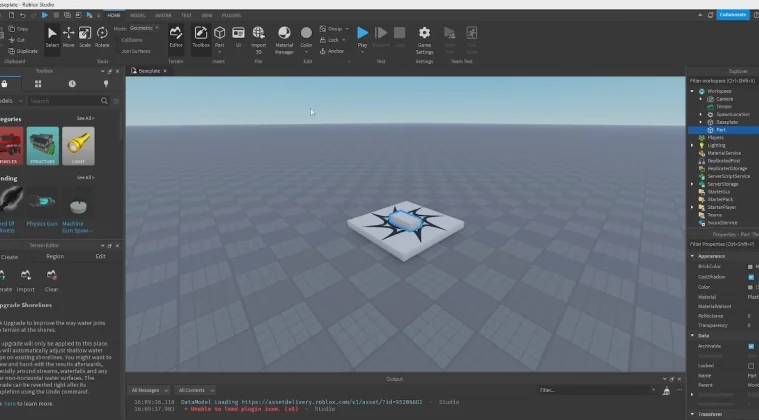Switch to the MODEL ribbon tab
Image resolution: width=759 pixels, height=420 pixels.
click(x=137, y=15)
